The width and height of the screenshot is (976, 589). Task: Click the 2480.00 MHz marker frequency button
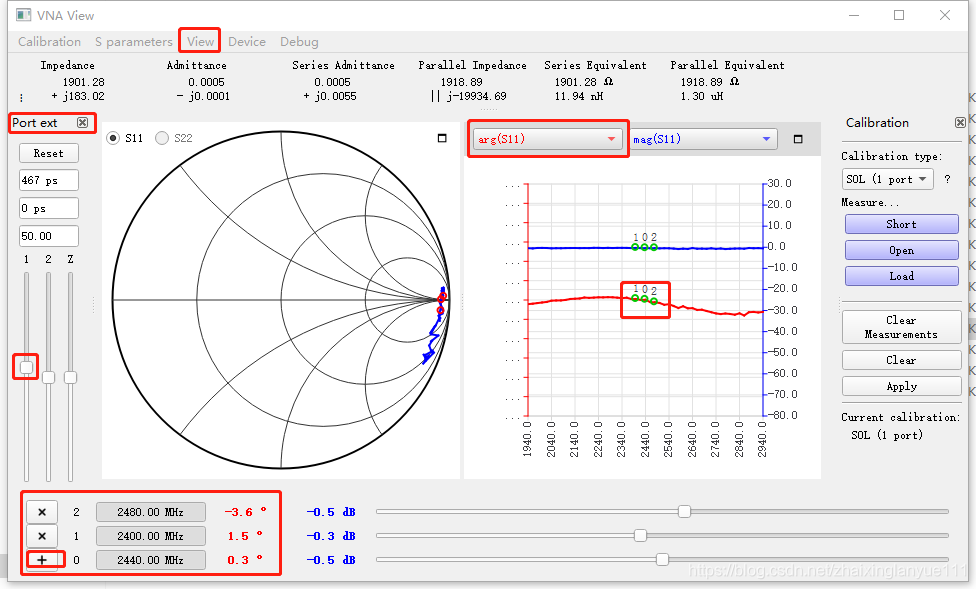[x=151, y=512]
